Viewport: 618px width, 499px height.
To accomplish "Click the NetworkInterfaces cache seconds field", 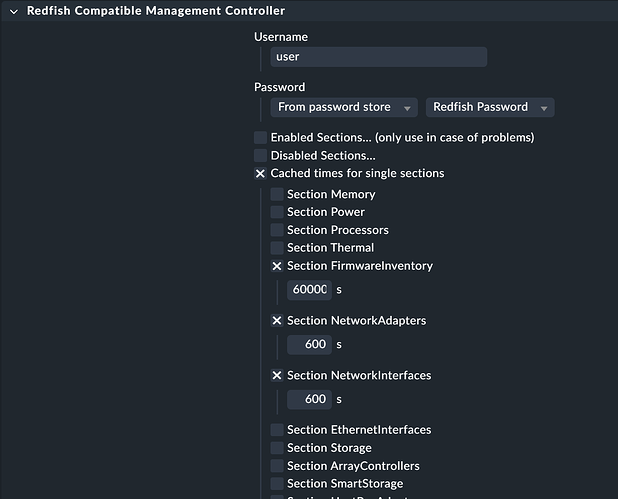I will 309,399.
